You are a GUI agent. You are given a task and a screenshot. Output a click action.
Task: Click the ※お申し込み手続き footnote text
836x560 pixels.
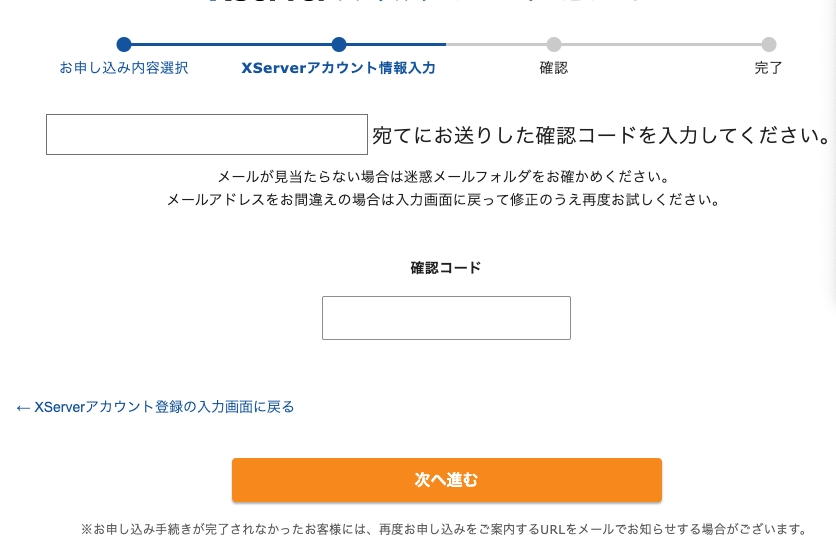coord(443,528)
